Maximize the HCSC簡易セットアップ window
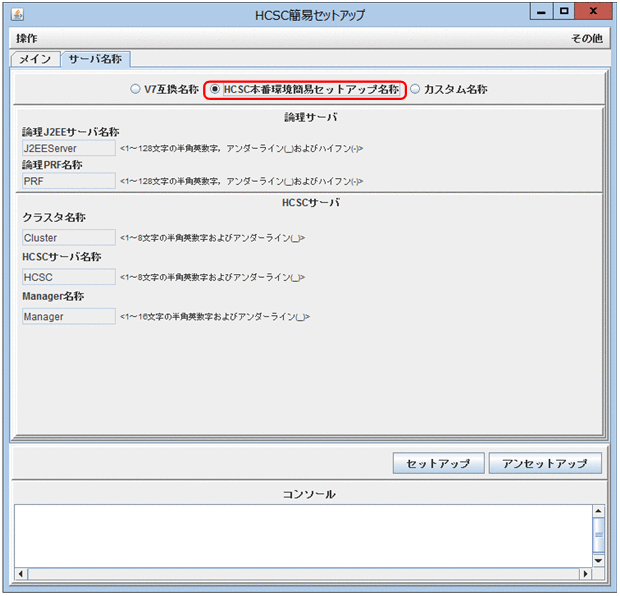Image resolution: width=620 pixels, height=596 pixels. (564, 11)
